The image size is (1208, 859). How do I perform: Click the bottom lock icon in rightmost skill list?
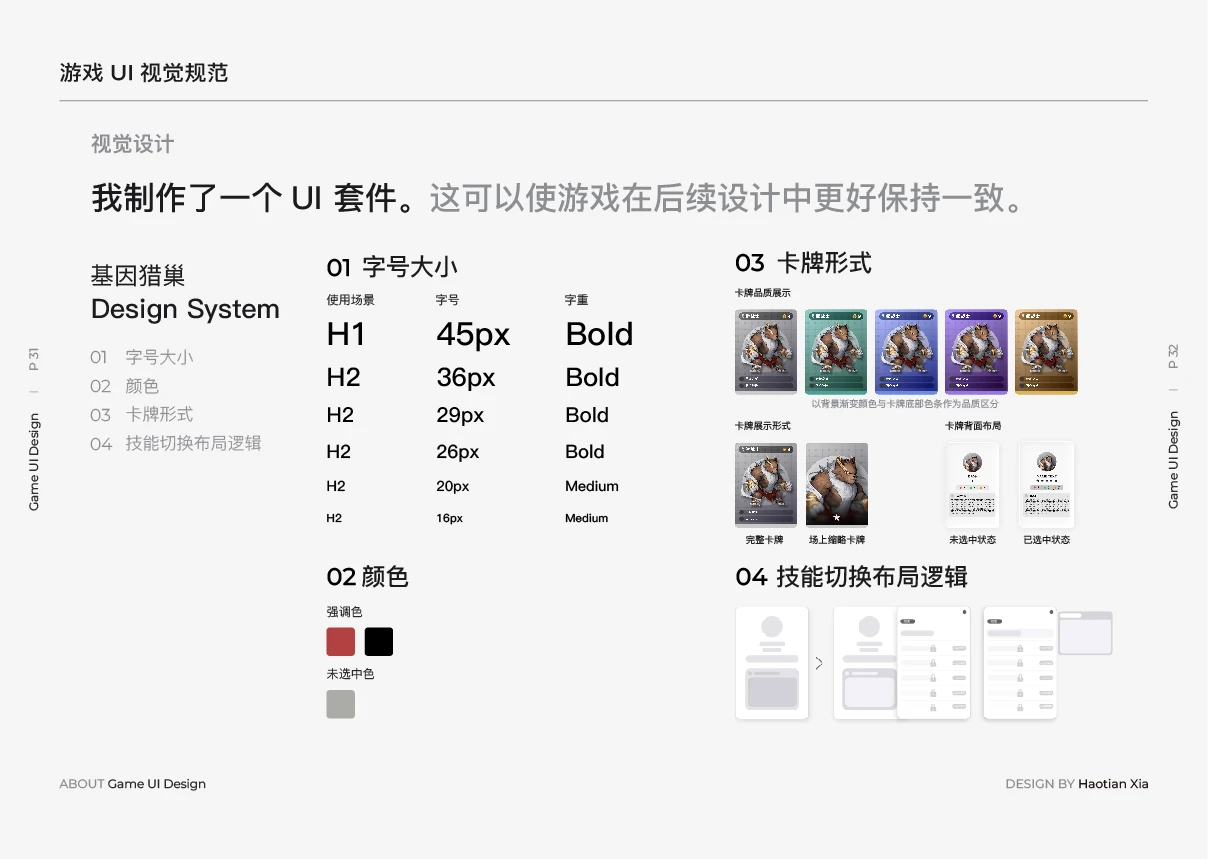pos(1020,706)
